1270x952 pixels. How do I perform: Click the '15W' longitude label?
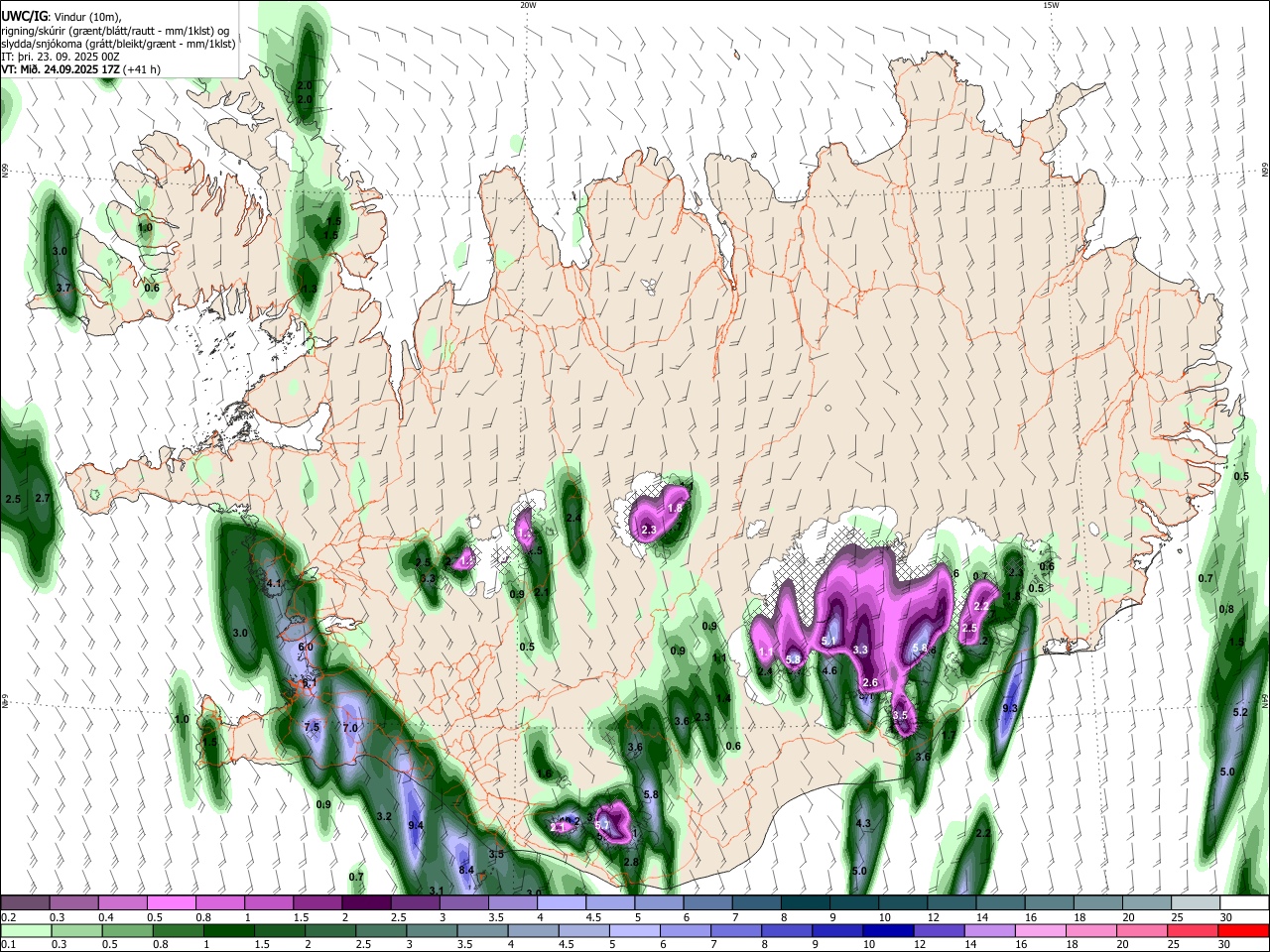[x=1051, y=5]
